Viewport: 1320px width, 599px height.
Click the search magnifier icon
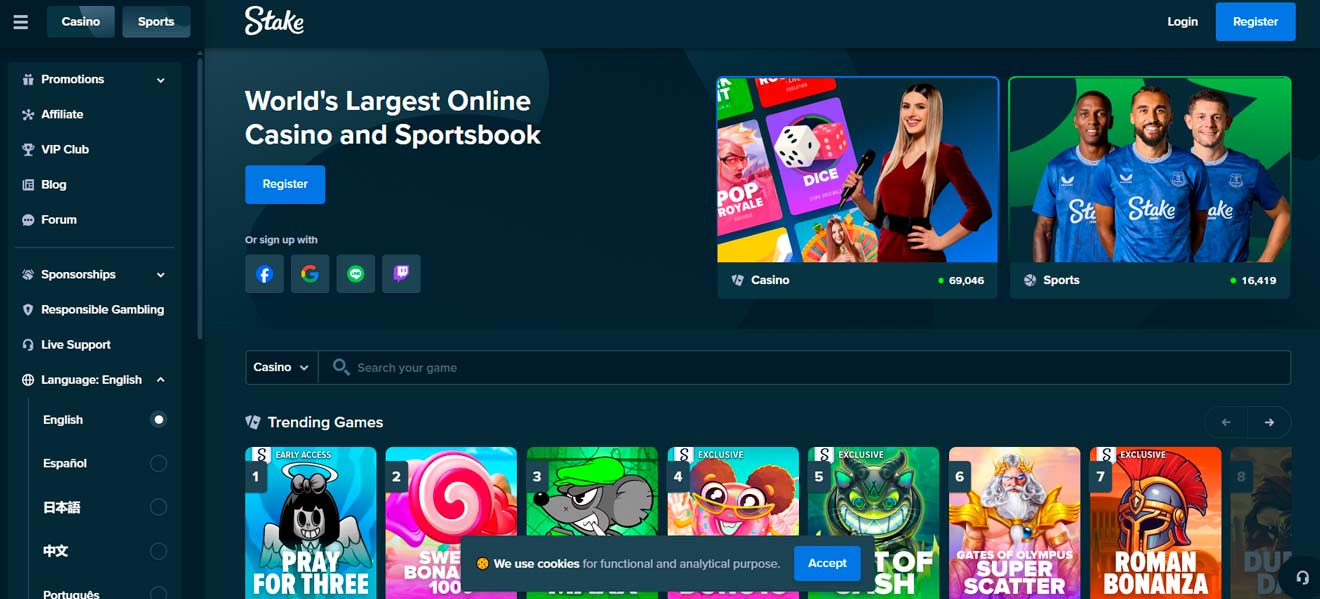[x=341, y=367]
